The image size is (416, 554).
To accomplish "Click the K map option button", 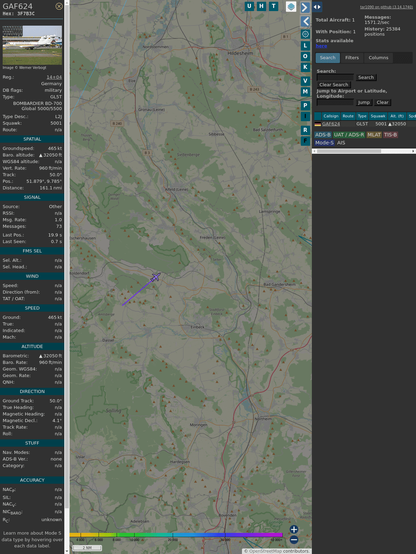I will click(305, 67).
